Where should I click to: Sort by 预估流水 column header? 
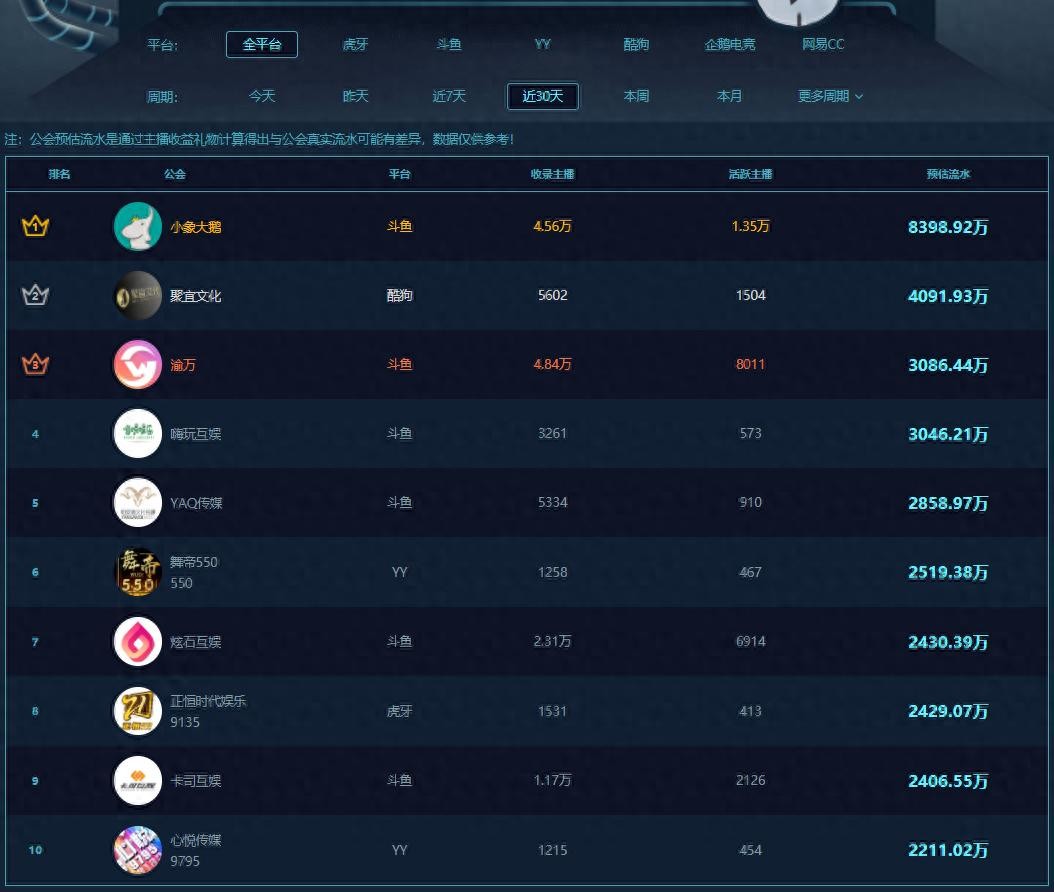tap(948, 174)
